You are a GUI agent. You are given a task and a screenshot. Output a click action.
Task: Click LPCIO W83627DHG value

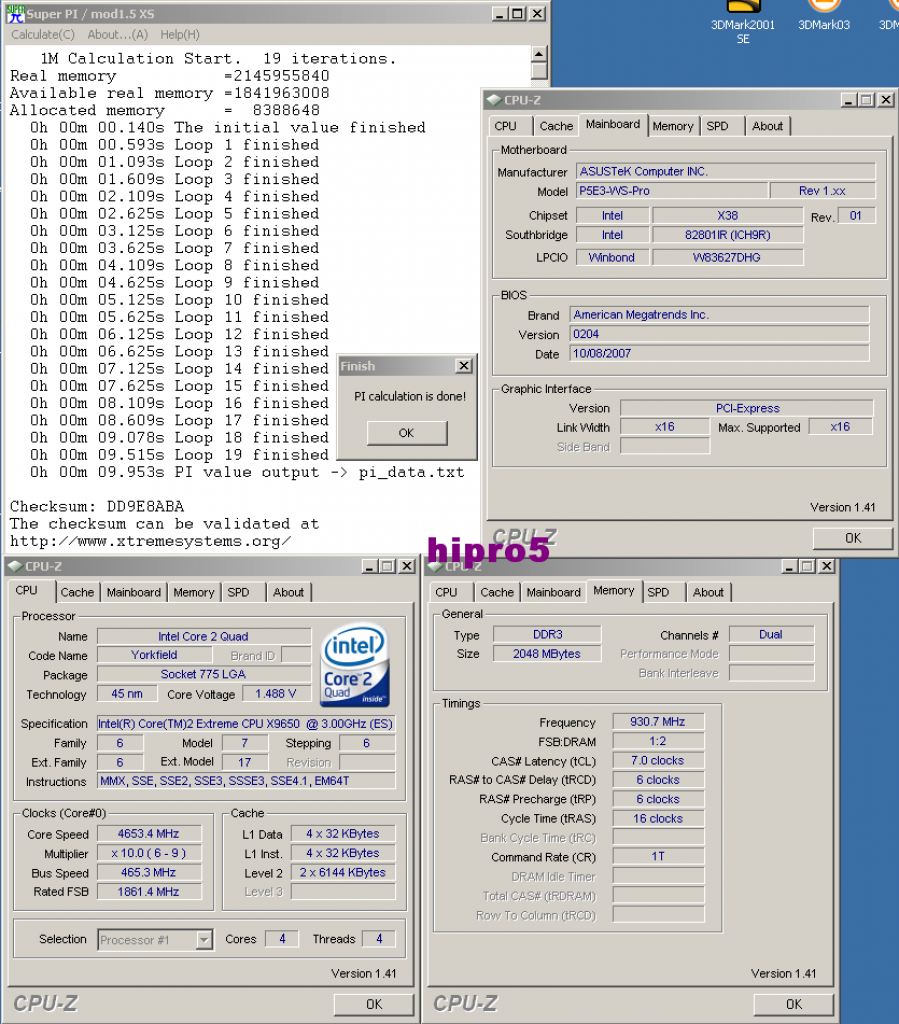point(727,257)
